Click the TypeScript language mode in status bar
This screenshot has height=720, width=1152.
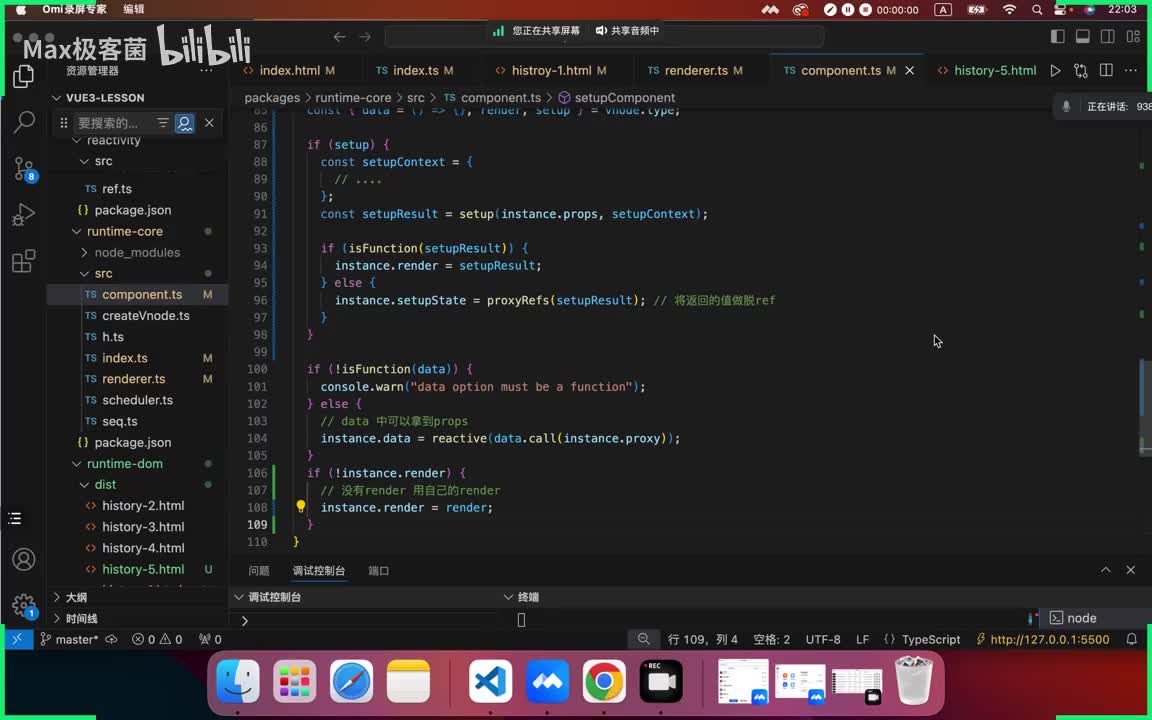tap(930, 639)
